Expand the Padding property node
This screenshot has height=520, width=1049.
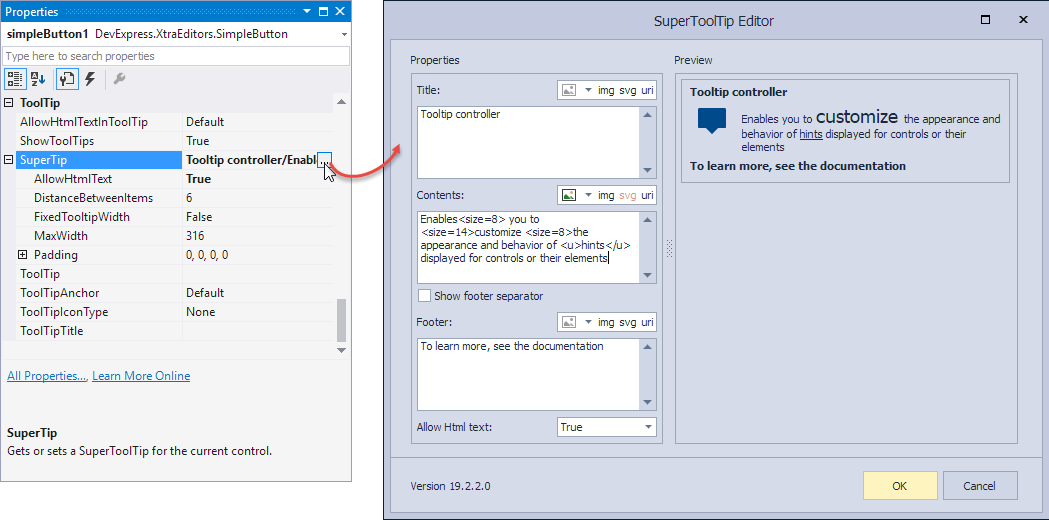(23, 255)
